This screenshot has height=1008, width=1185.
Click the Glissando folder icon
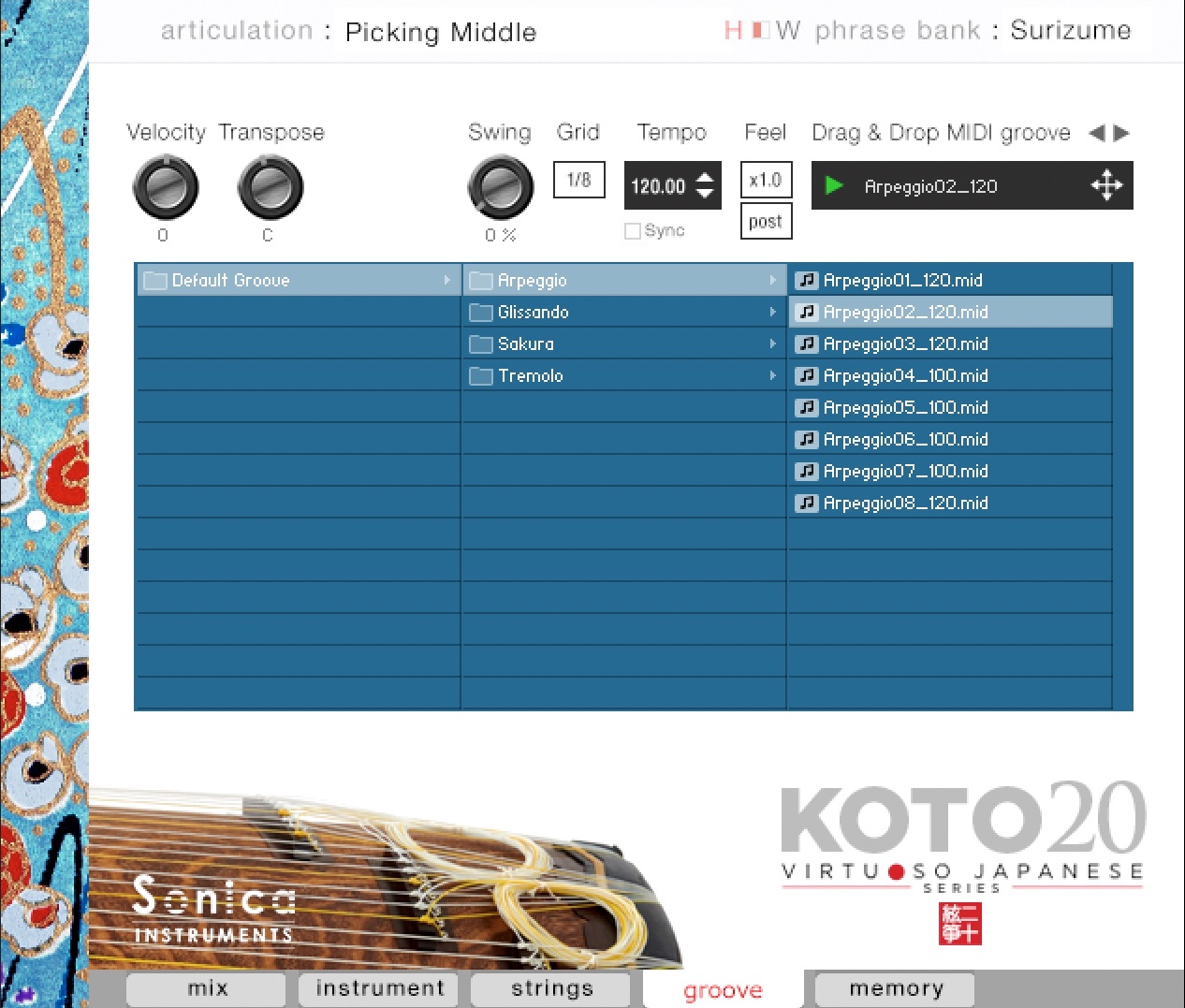480,312
